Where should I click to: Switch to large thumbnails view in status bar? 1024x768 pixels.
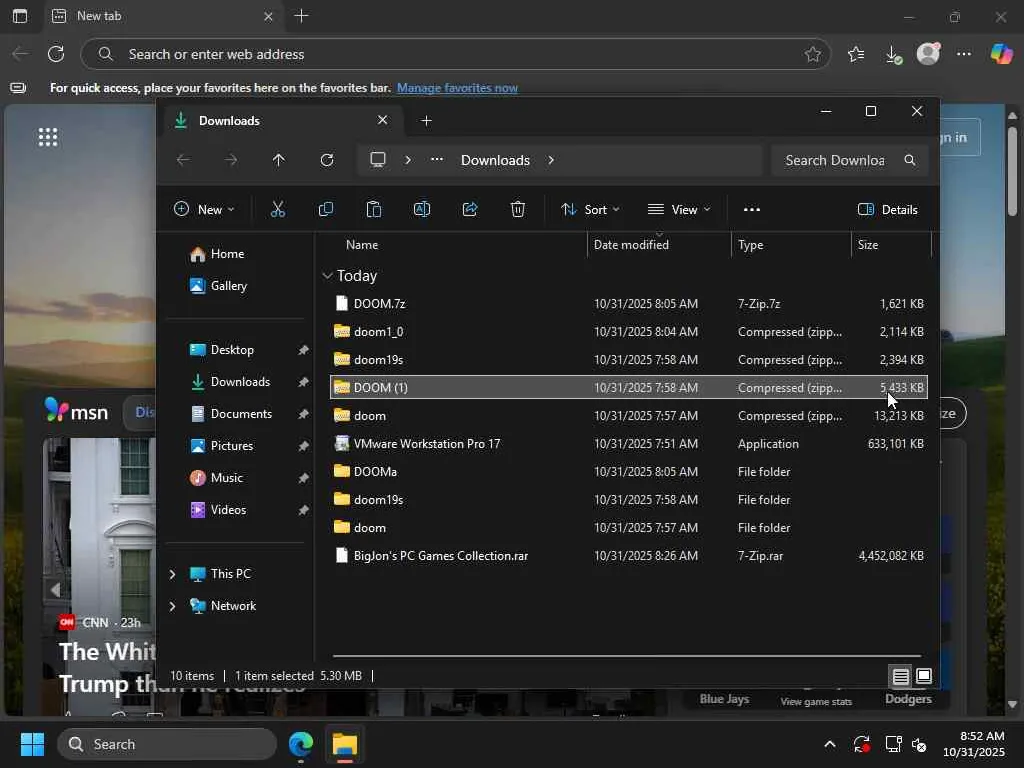[924, 677]
